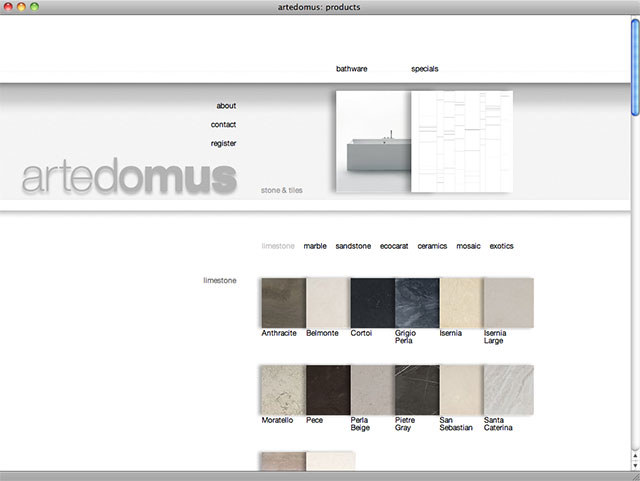Screen dimensions: 640x481
Task: Click the San Sebastian label text
Action: [456, 424]
